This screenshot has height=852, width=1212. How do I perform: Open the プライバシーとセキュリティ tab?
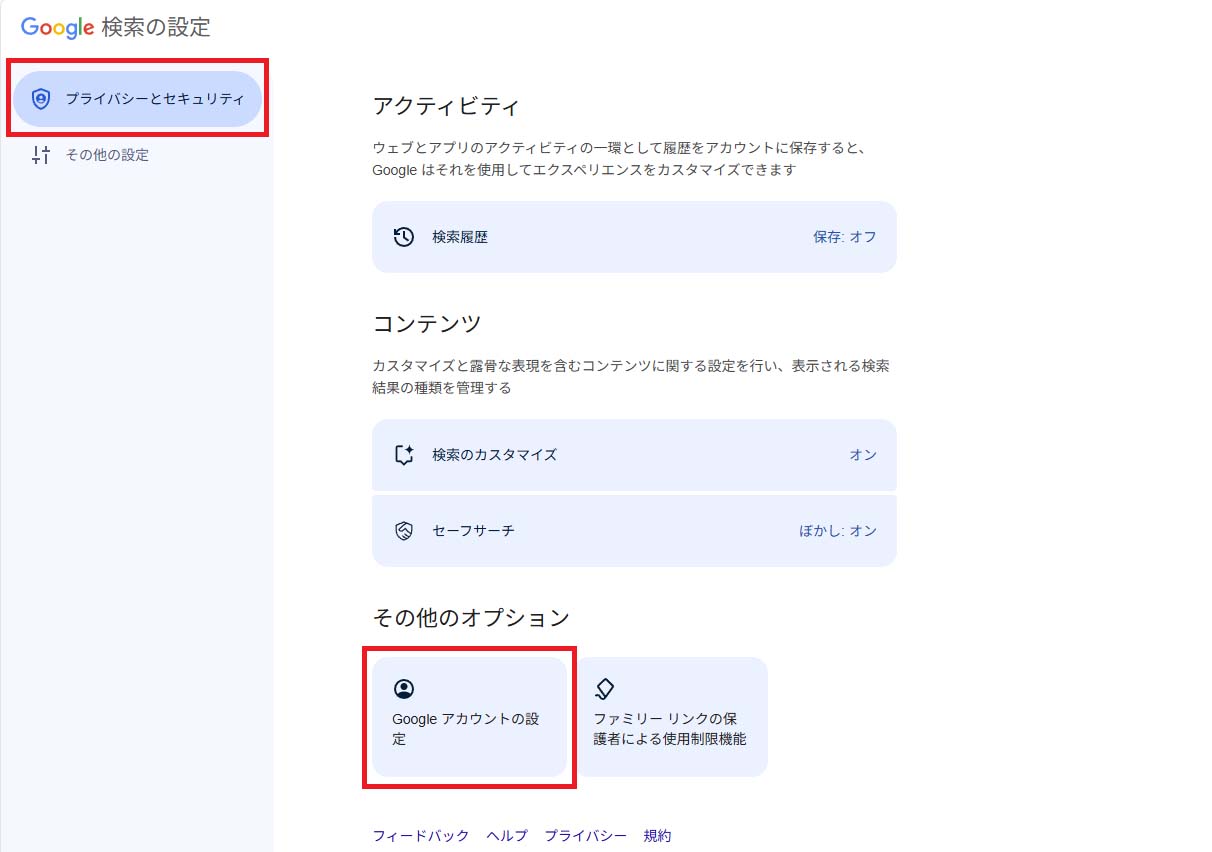pos(138,99)
